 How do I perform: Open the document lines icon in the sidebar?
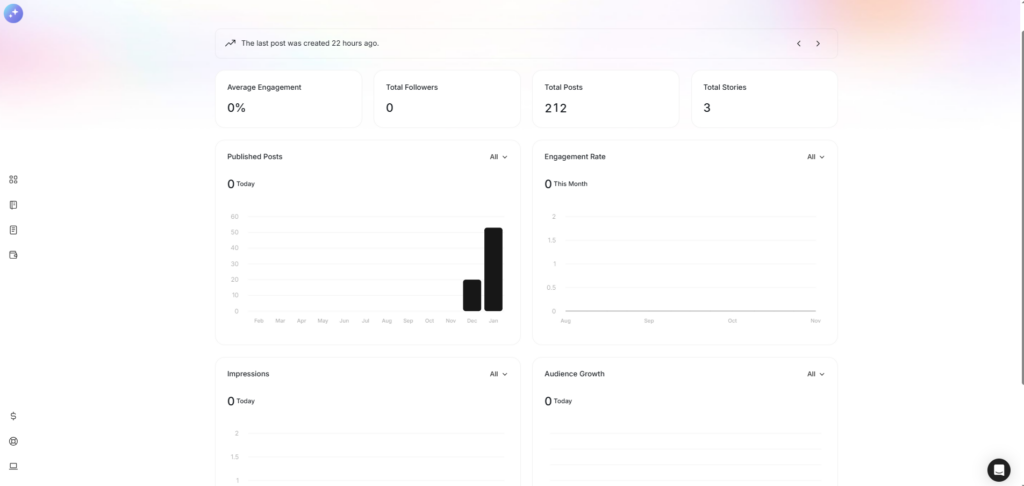[13, 230]
